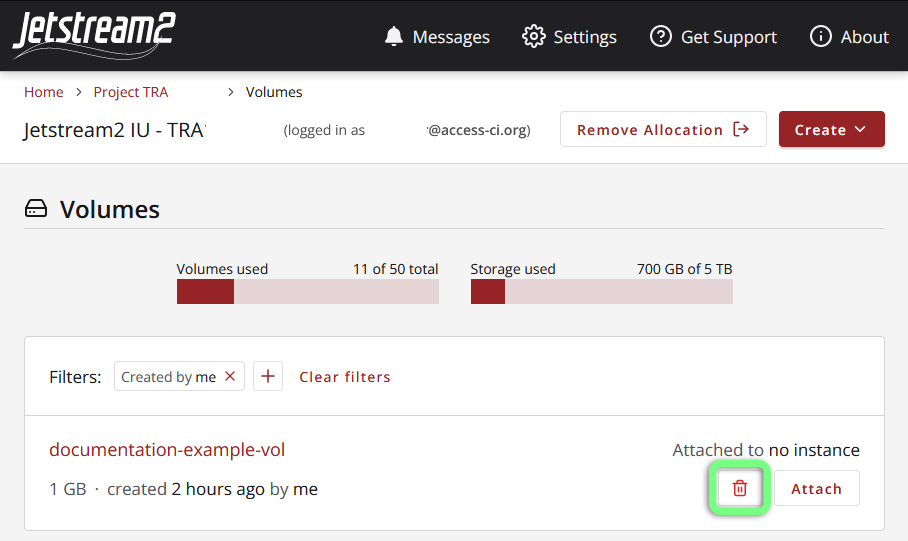Image resolution: width=908 pixels, height=541 pixels.
Task: Open the Get Support menu item
Action: 713,36
